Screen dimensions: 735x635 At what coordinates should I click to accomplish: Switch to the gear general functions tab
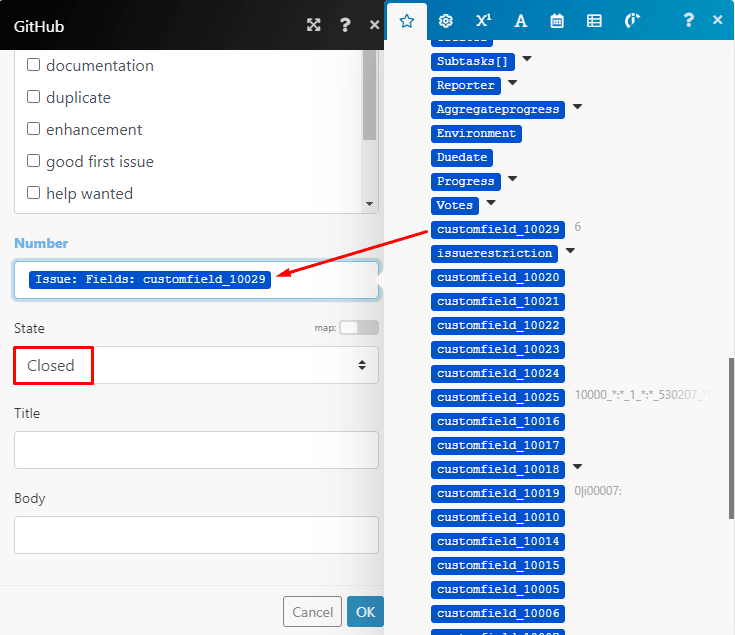pyautogui.click(x=446, y=20)
